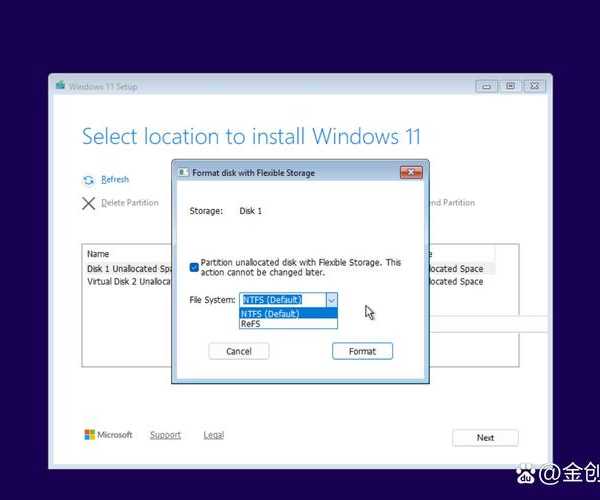Click the Refresh link text
The height and width of the screenshot is (500, 600).
[x=115, y=179]
